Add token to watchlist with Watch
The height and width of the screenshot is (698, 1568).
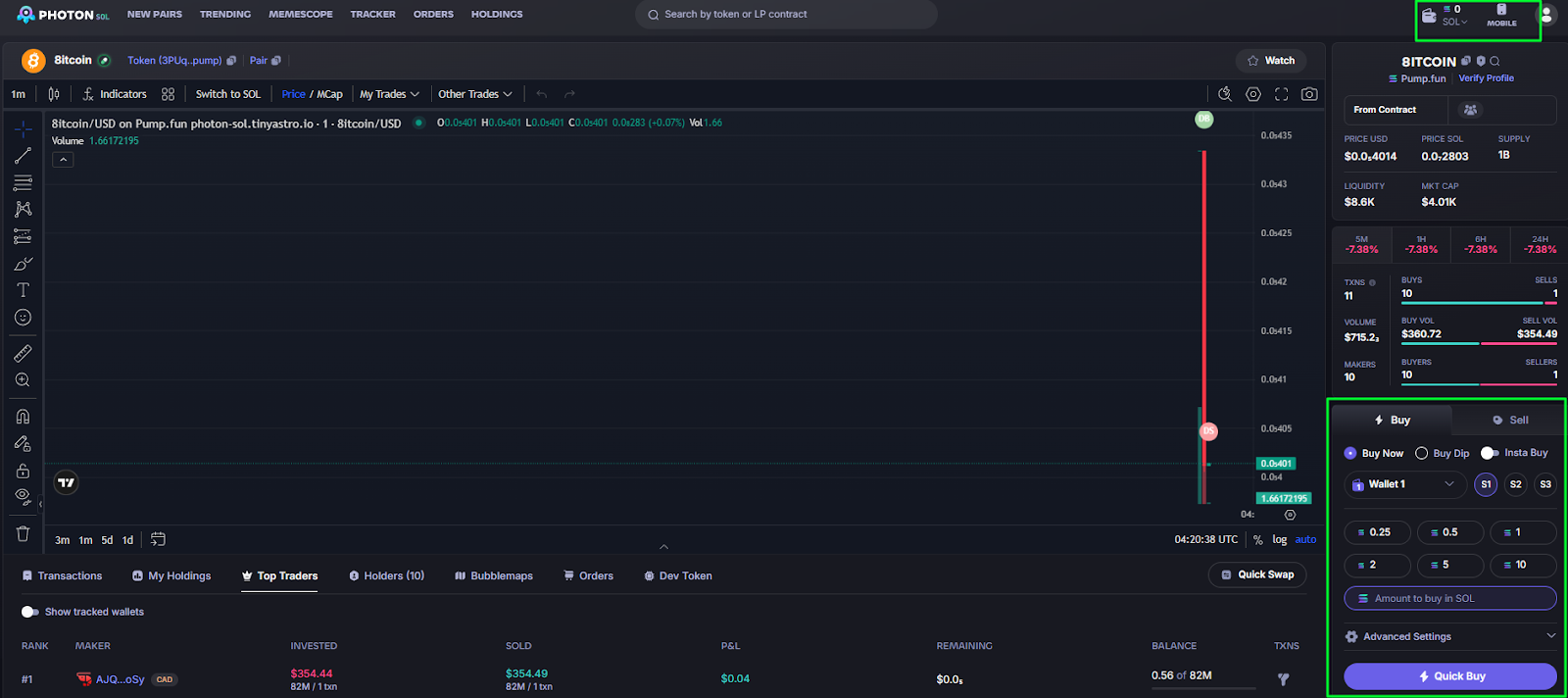(1270, 61)
